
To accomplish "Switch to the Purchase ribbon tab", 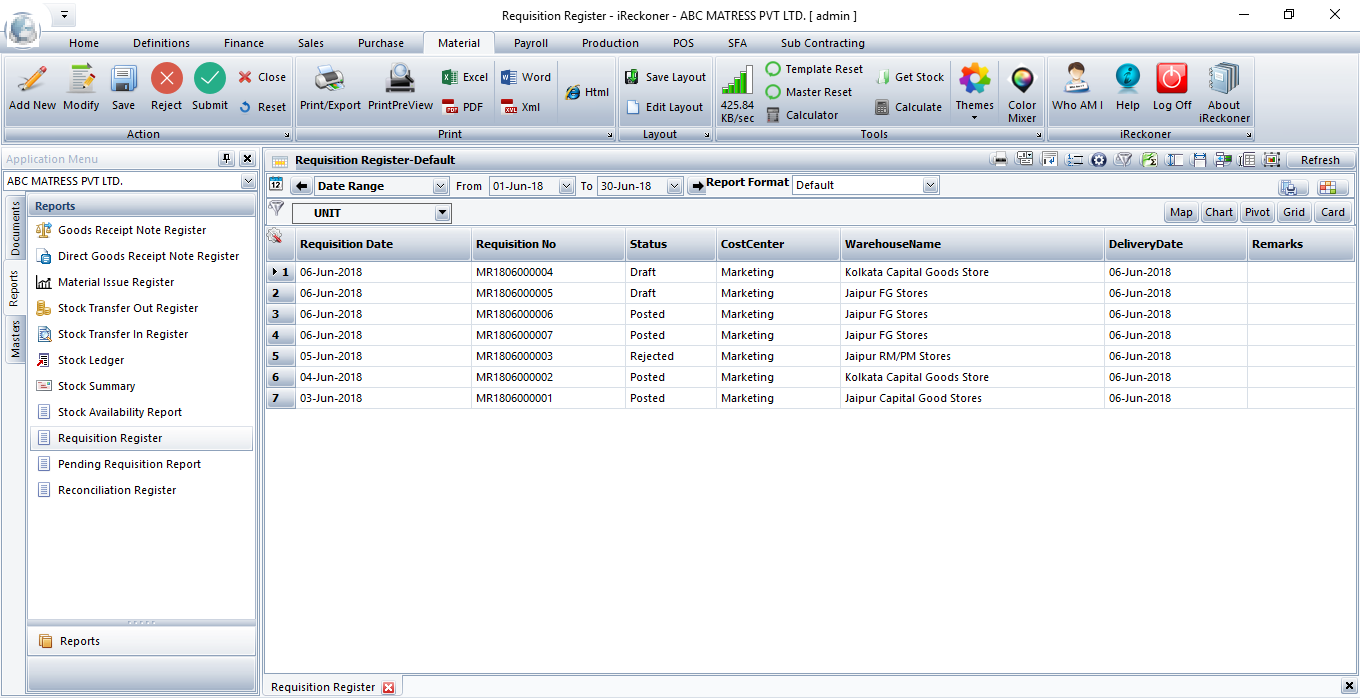I will [381, 43].
